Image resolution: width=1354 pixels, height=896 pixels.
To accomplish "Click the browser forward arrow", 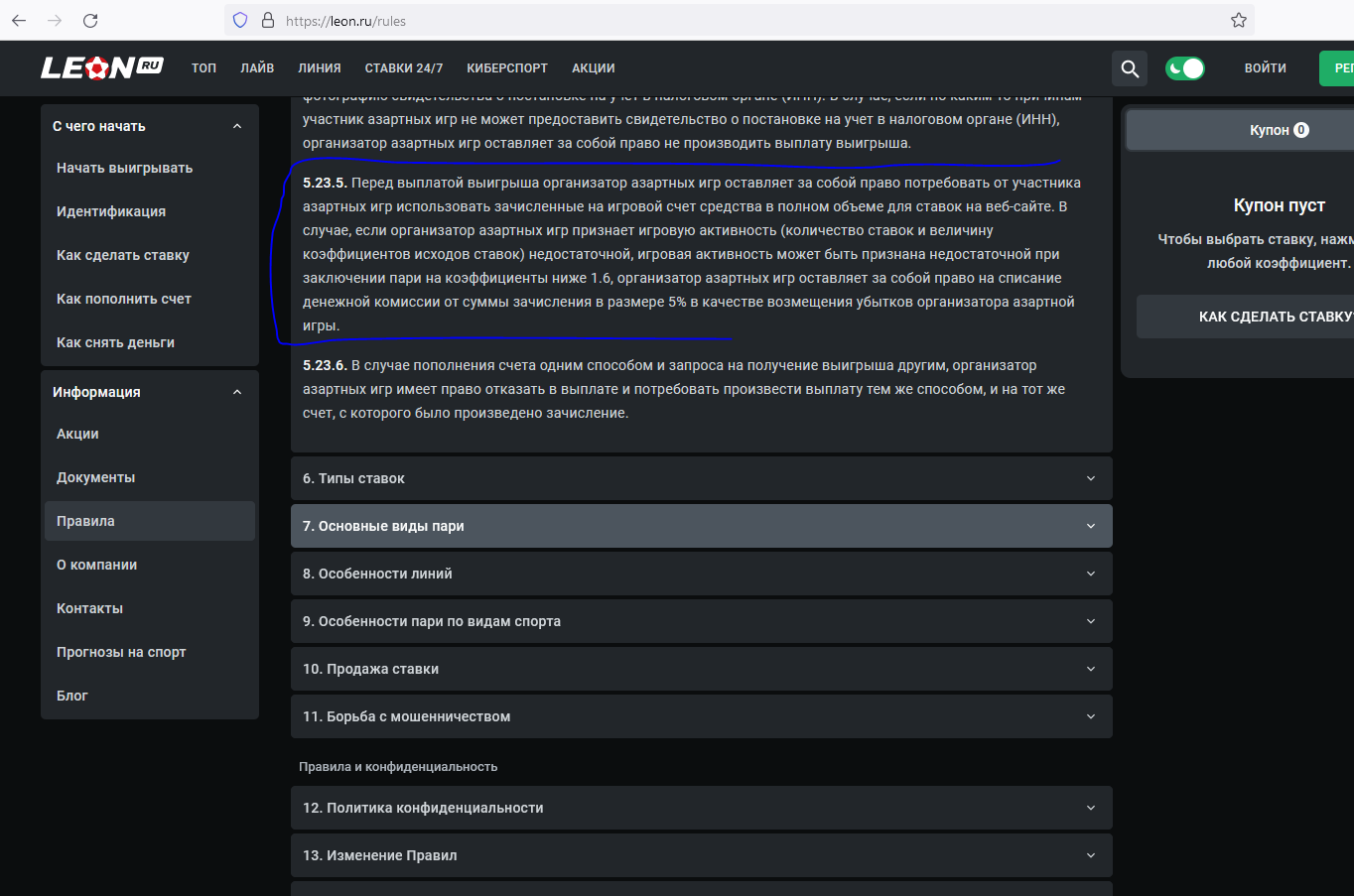I will click(55, 20).
